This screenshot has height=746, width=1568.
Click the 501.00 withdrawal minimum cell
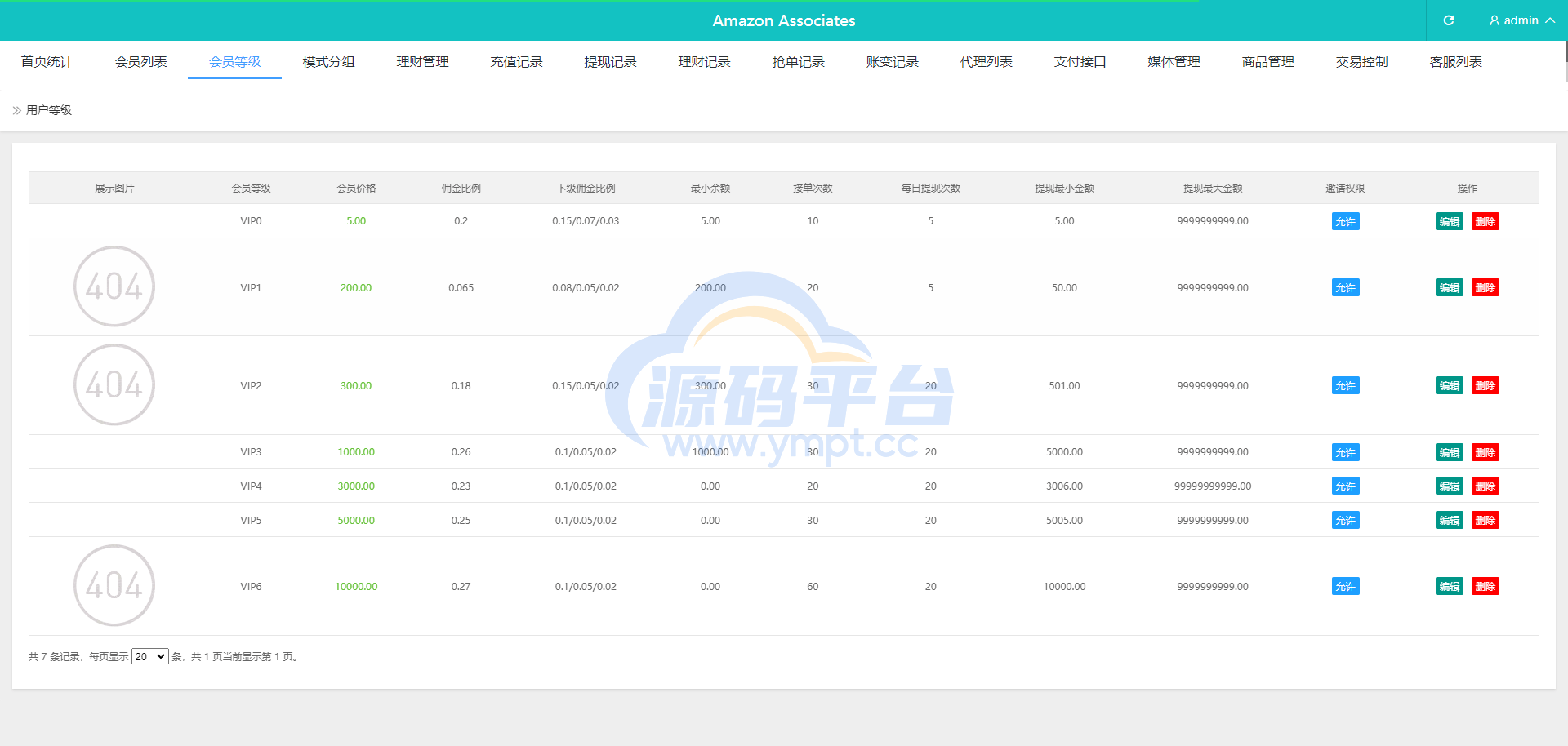pyautogui.click(x=1064, y=386)
